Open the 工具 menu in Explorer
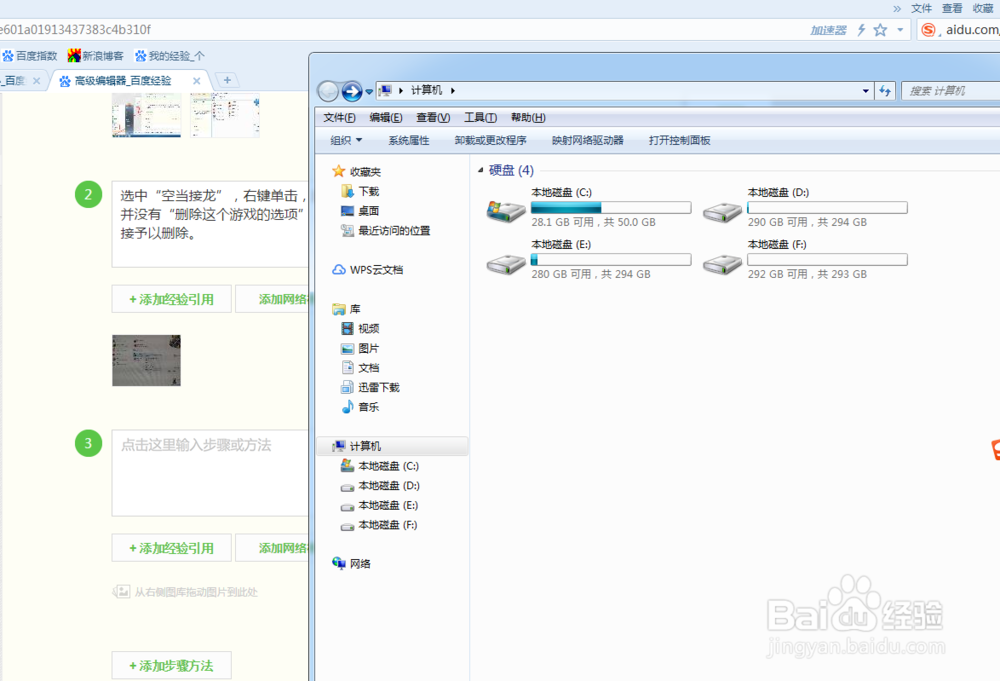This screenshot has height=681, width=1000. click(x=480, y=117)
